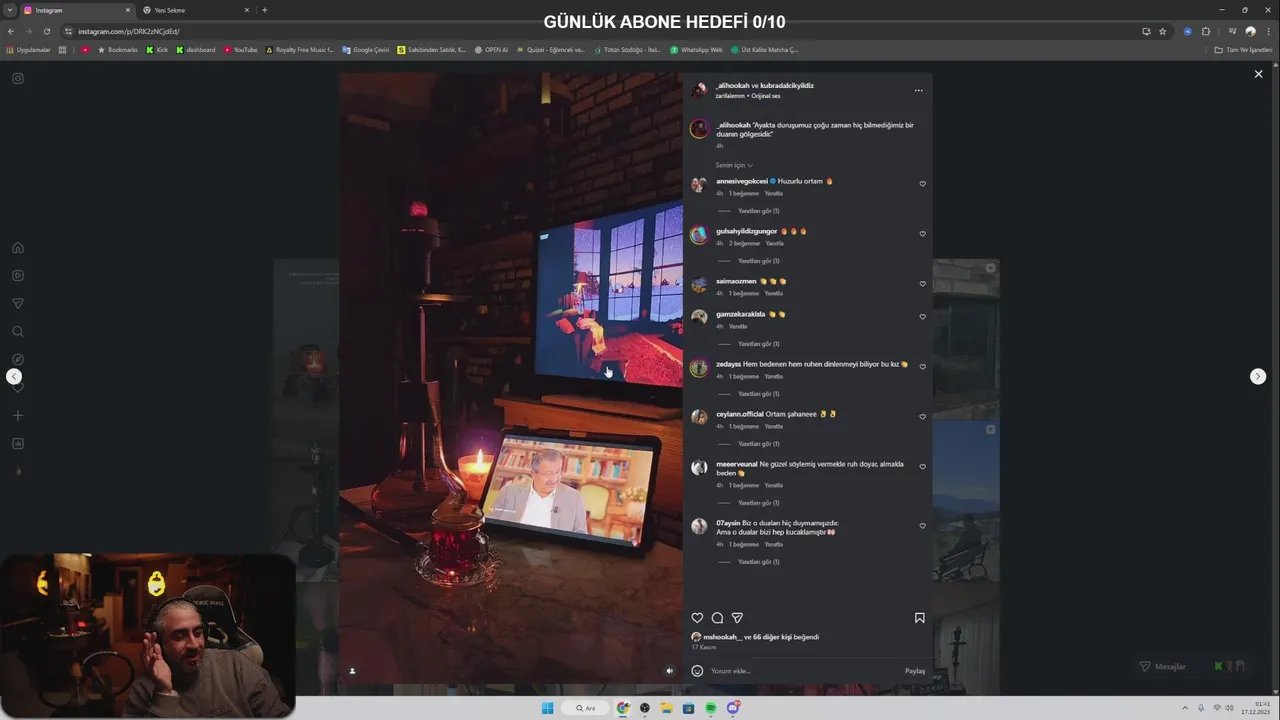Open Explore compass in Instagram sidebar

tap(18, 359)
